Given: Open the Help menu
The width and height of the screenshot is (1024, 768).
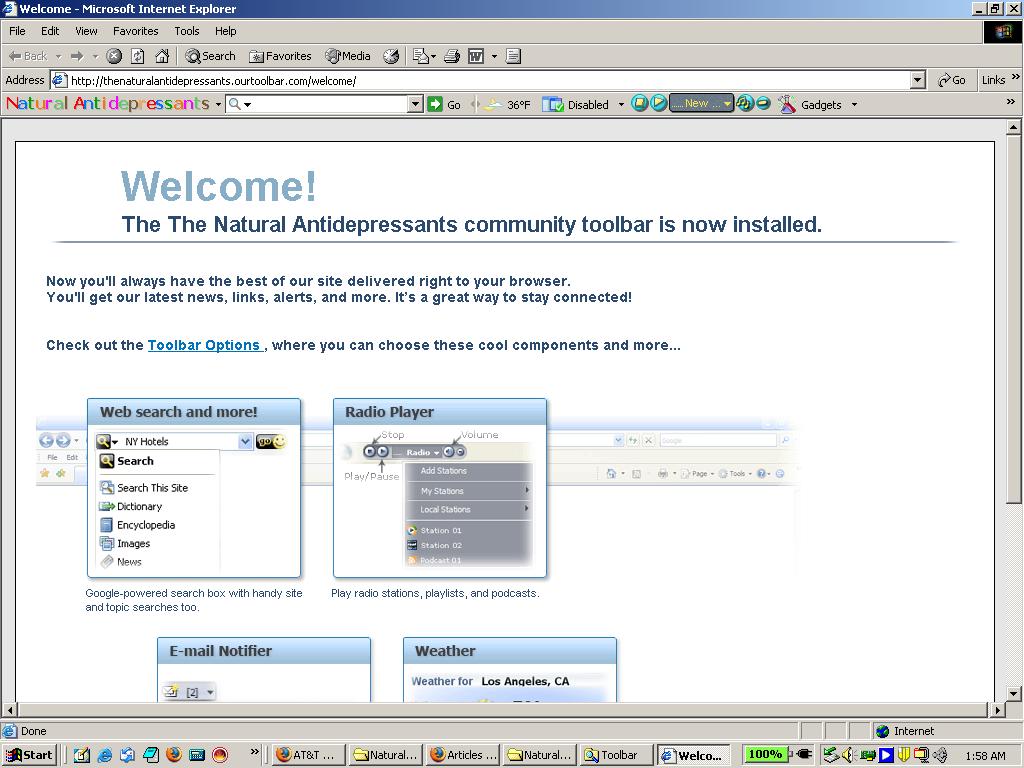Looking at the screenshot, I should point(226,31).
